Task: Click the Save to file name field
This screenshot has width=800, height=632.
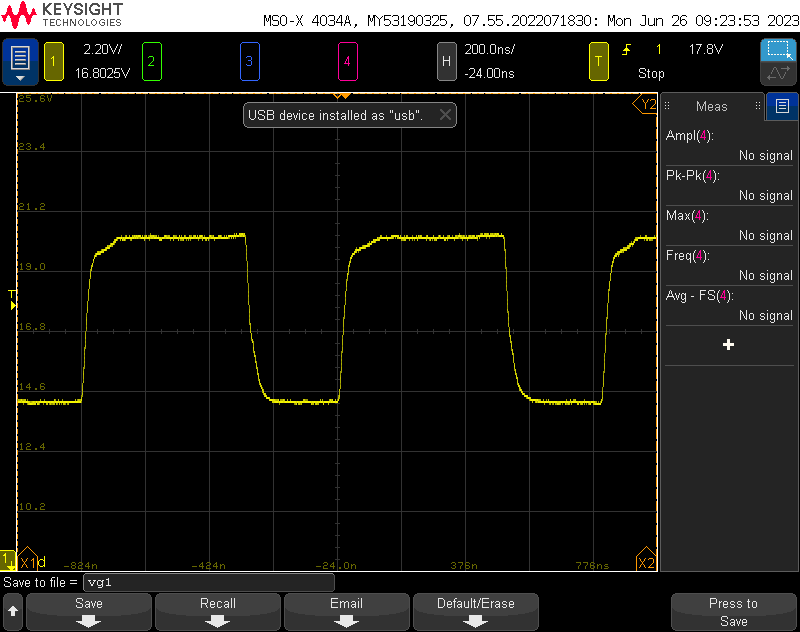Action: (x=208, y=582)
